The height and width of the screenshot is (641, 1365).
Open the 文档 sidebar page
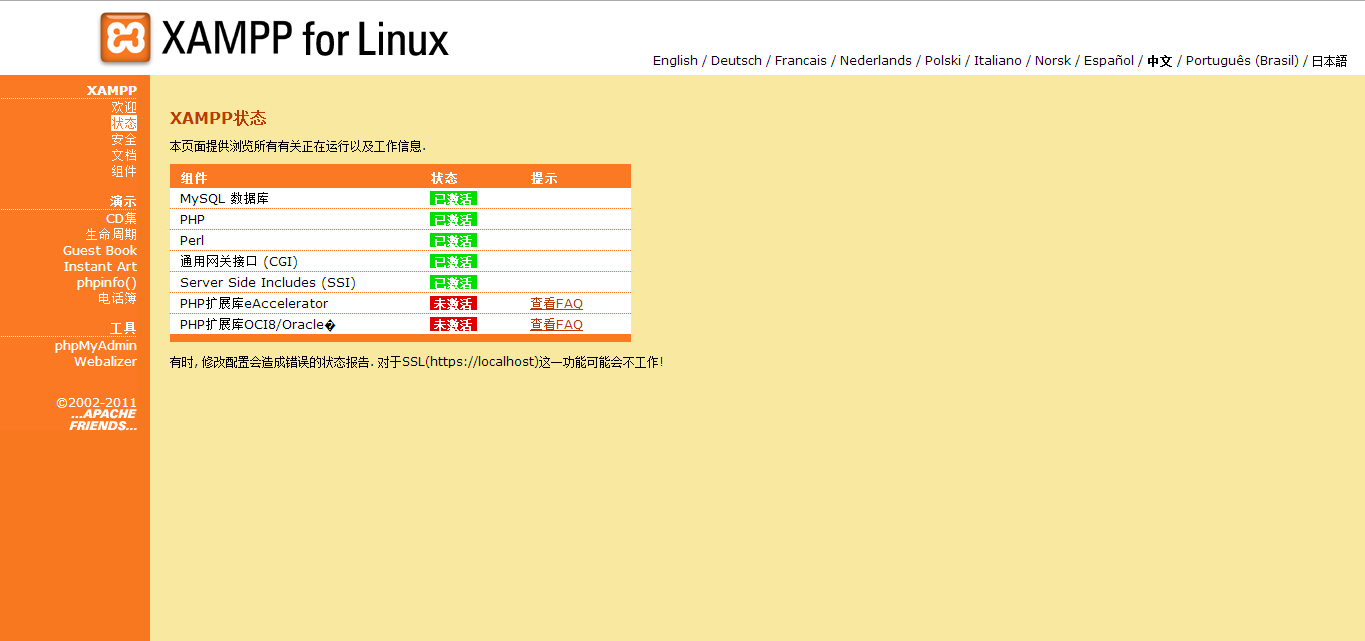click(124, 155)
